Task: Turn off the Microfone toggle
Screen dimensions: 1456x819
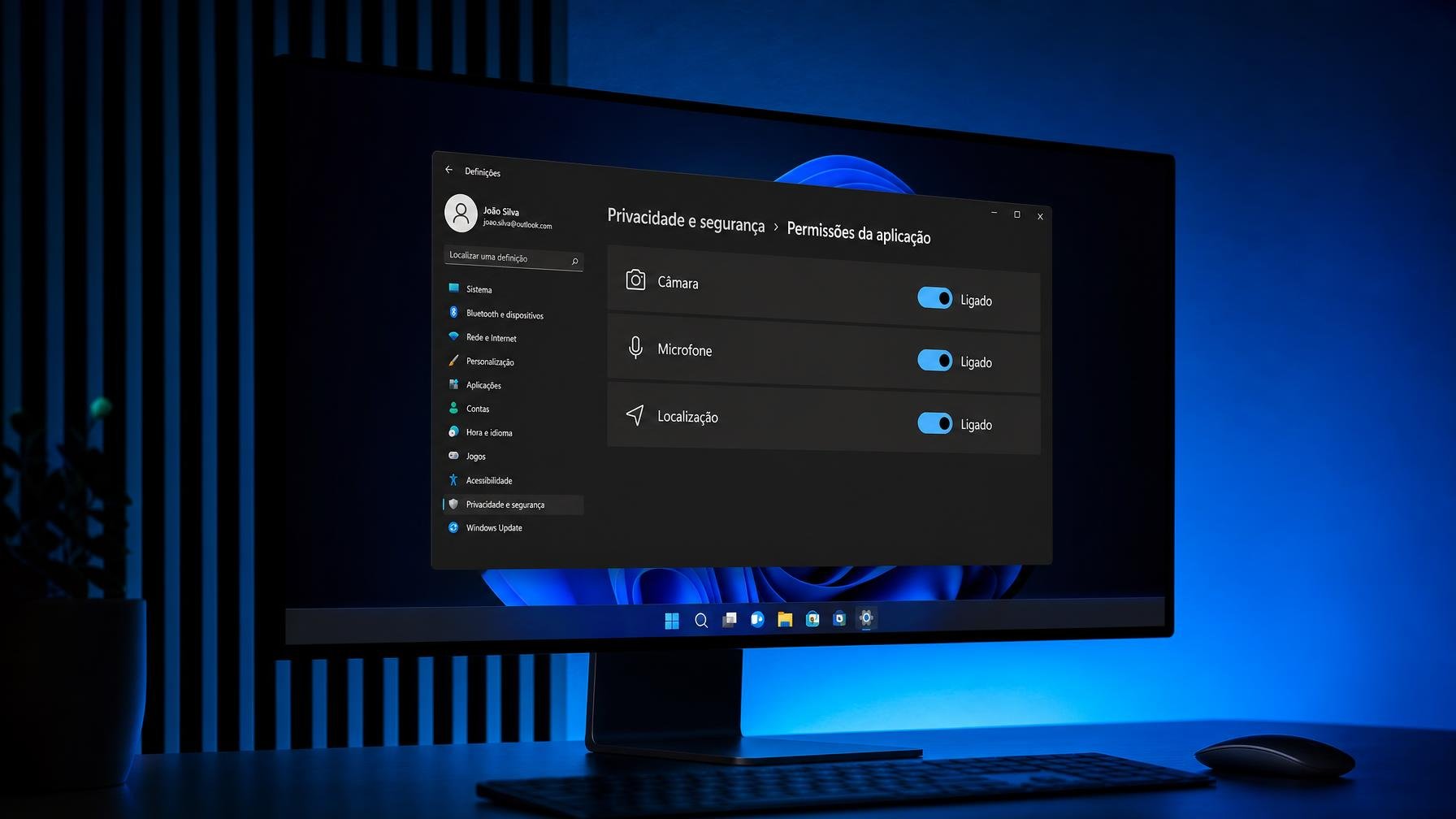Action: (935, 360)
